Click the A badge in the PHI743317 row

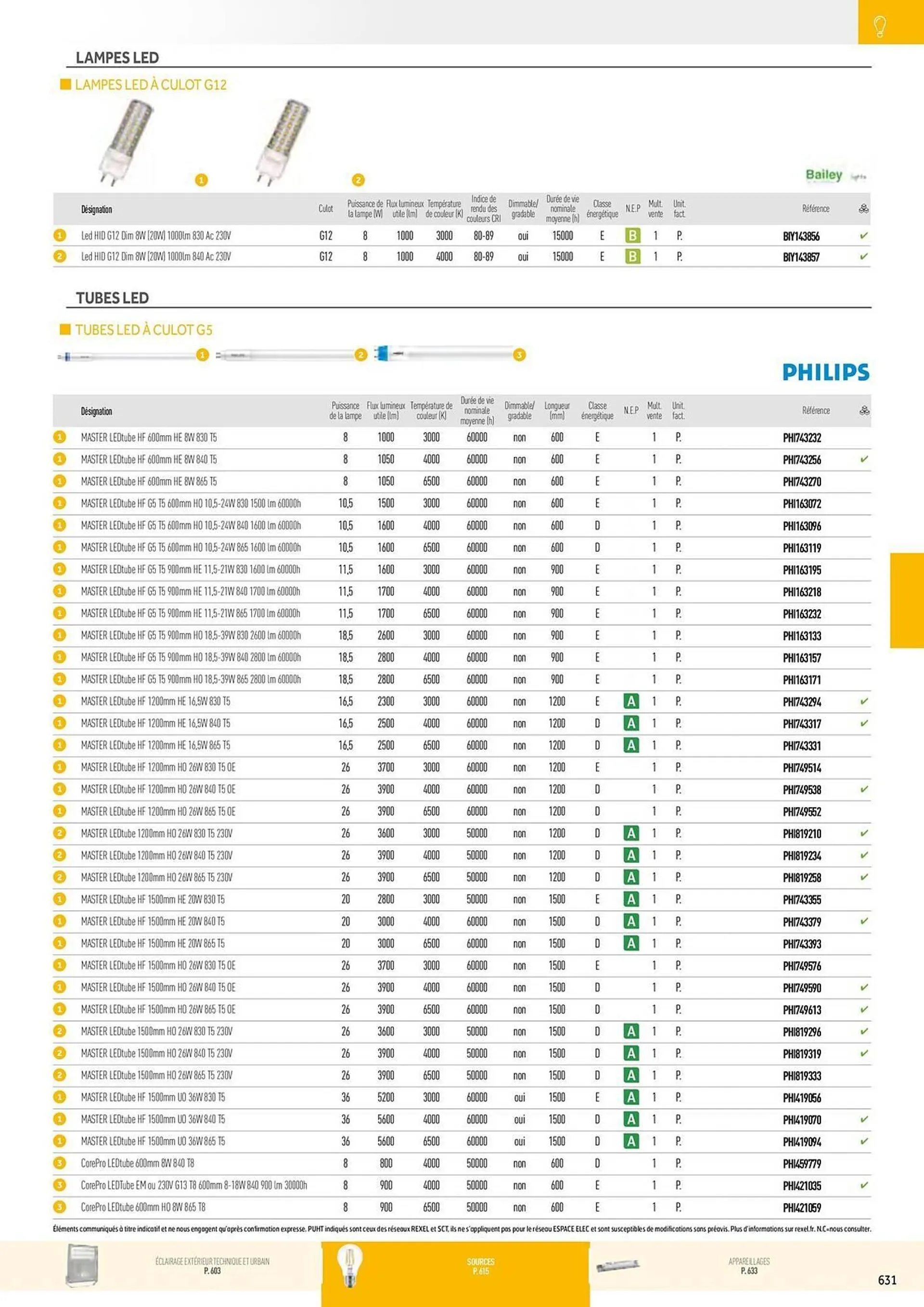[631, 723]
